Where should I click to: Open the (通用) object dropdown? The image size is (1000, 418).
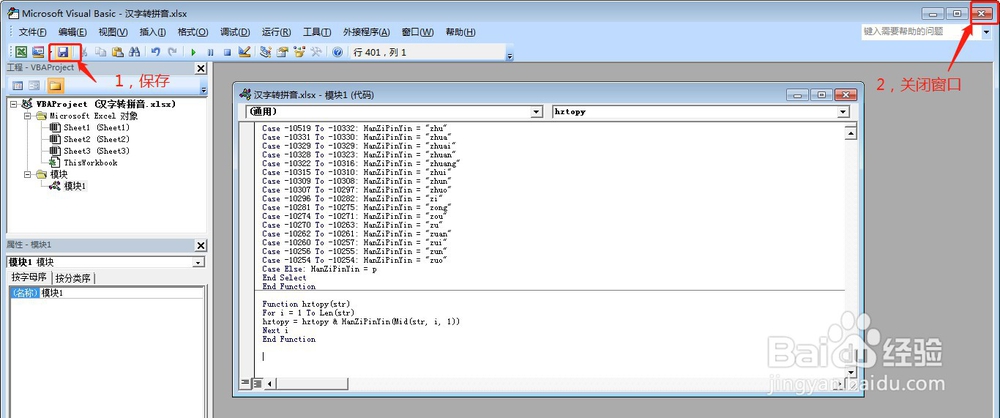tap(536, 112)
